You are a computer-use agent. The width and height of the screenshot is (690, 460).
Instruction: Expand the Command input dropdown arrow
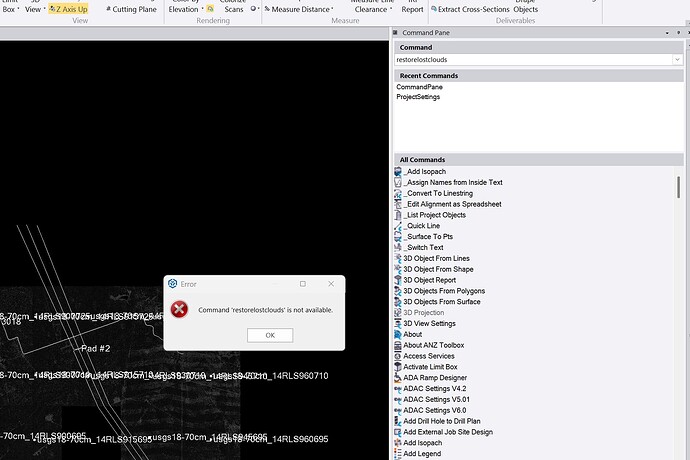pos(678,59)
